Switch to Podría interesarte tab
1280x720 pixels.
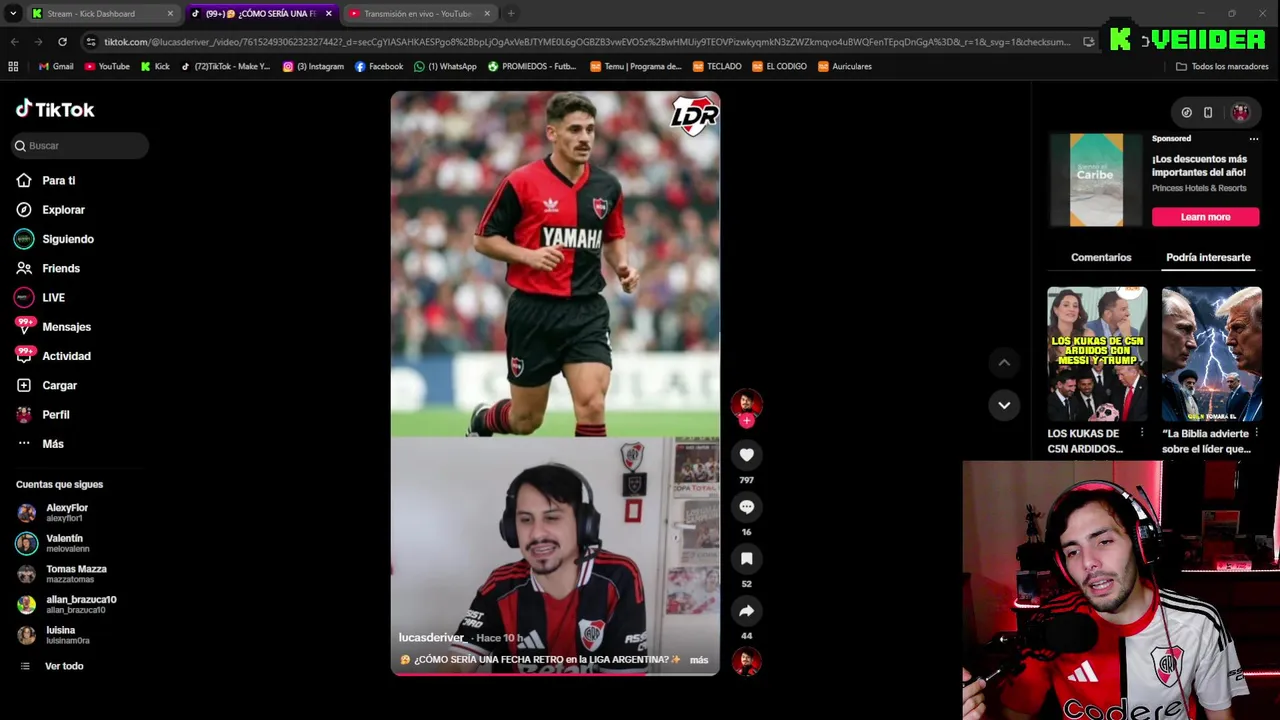(x=1208, y=258)
